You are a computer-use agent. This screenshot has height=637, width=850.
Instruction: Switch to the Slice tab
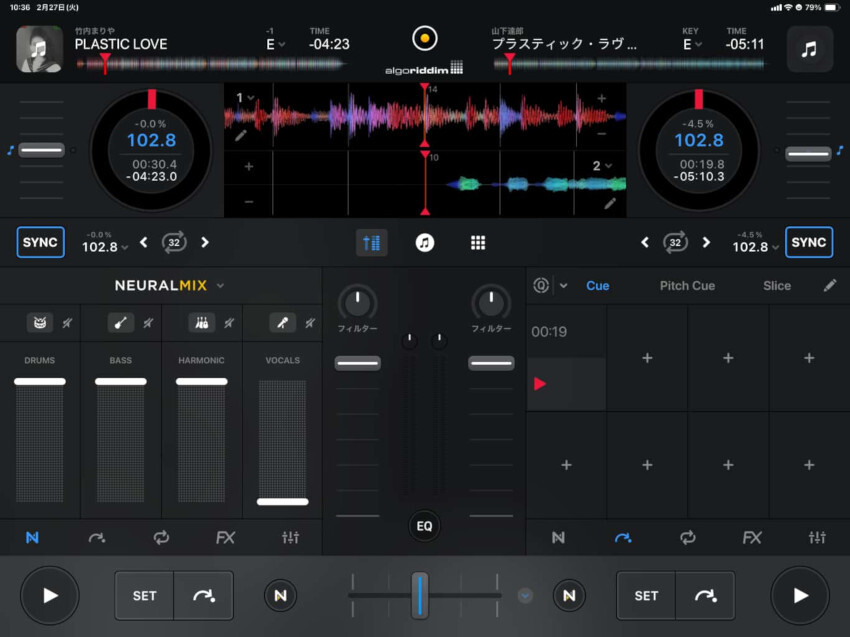pos(776,286)
